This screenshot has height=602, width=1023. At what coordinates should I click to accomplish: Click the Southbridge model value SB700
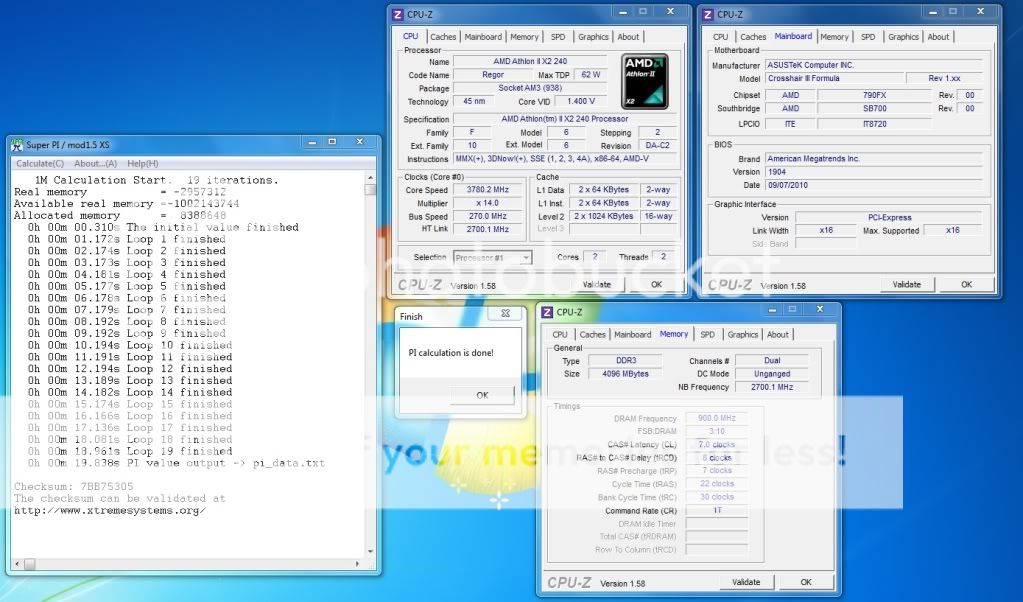874,108
